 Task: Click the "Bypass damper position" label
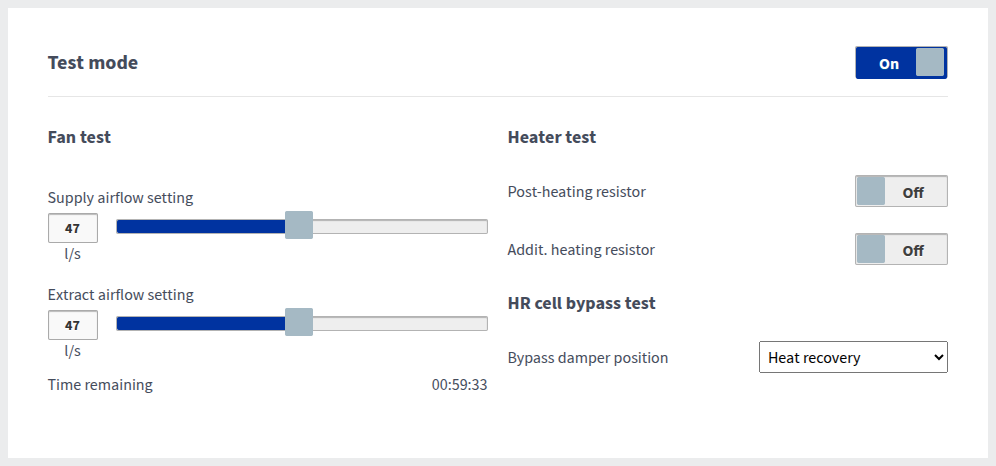pos(588,358)
